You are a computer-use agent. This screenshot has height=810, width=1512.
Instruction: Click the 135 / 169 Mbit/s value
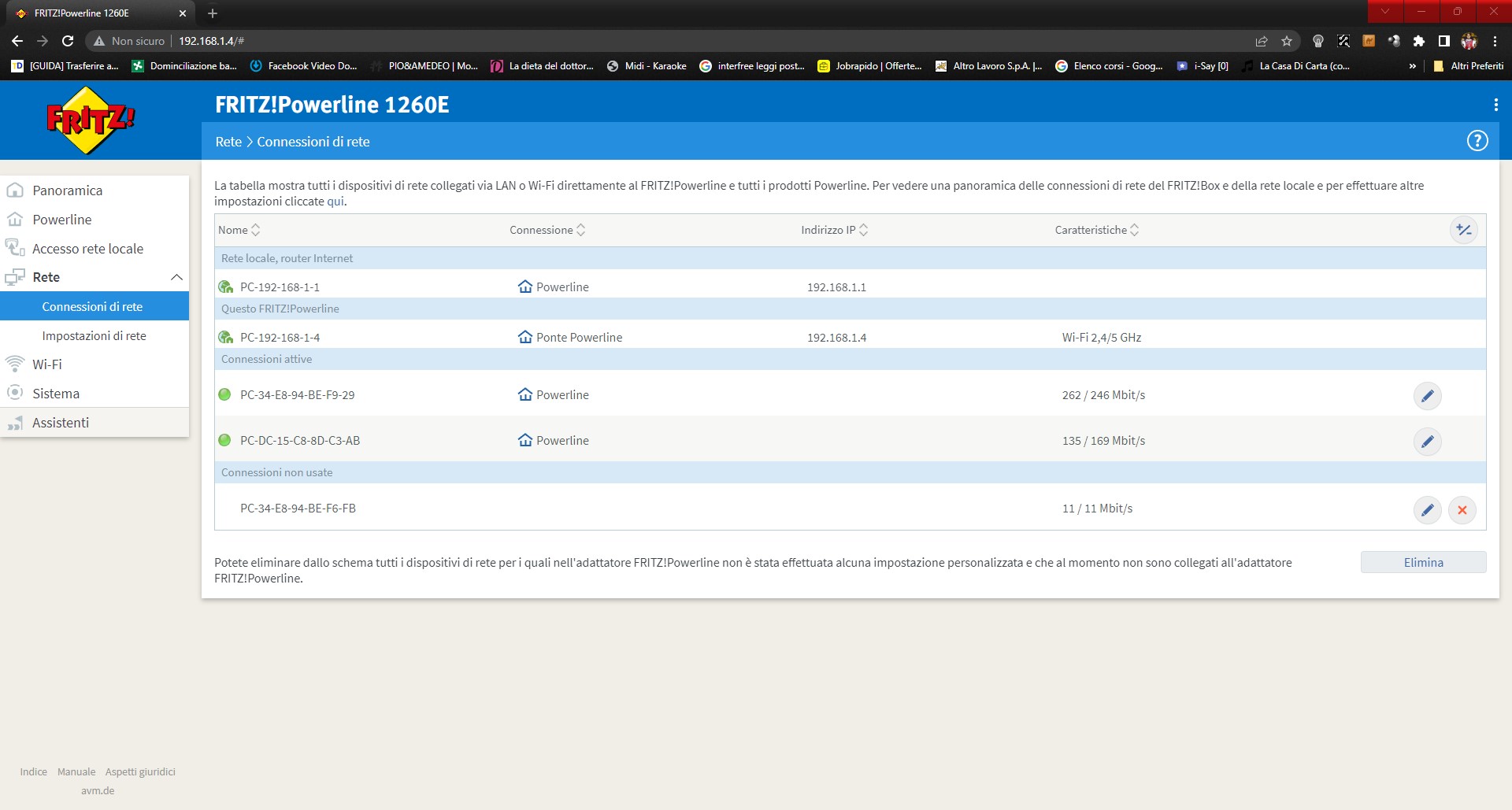(x=1103, y=441)
